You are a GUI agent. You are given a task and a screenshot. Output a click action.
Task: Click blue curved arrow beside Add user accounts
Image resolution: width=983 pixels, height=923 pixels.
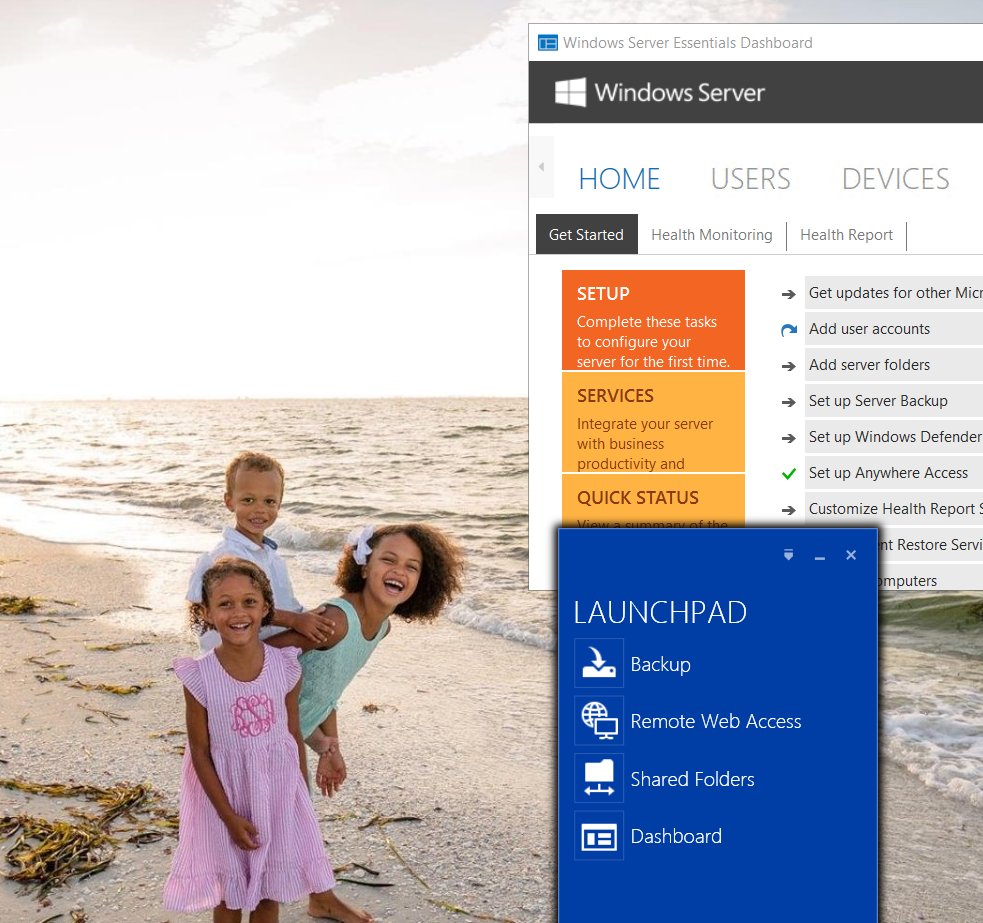(789, 330)
